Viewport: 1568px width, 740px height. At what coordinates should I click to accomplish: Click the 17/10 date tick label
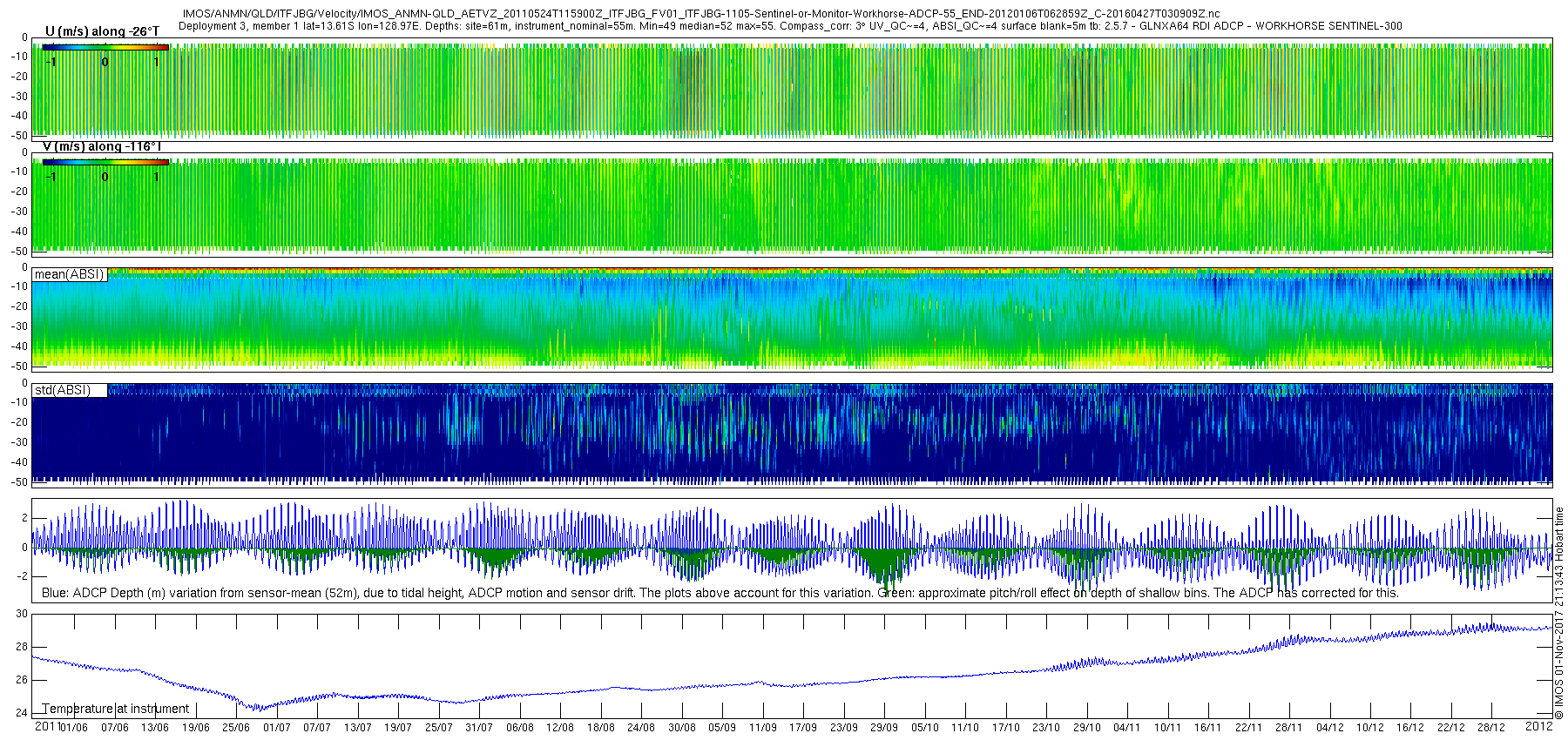click(1006, 727)
